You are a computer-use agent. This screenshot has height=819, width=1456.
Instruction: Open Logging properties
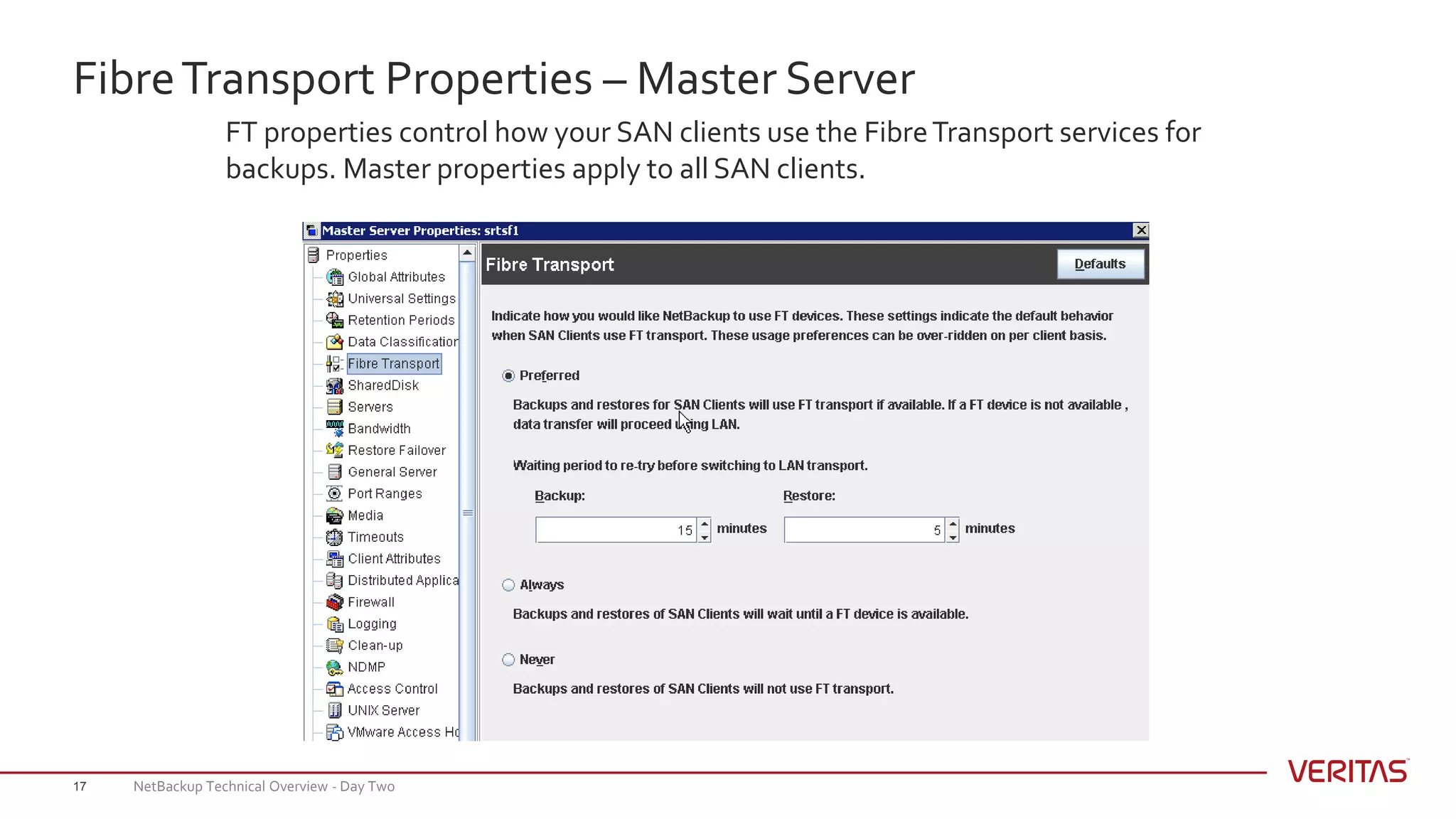(372, 623)
